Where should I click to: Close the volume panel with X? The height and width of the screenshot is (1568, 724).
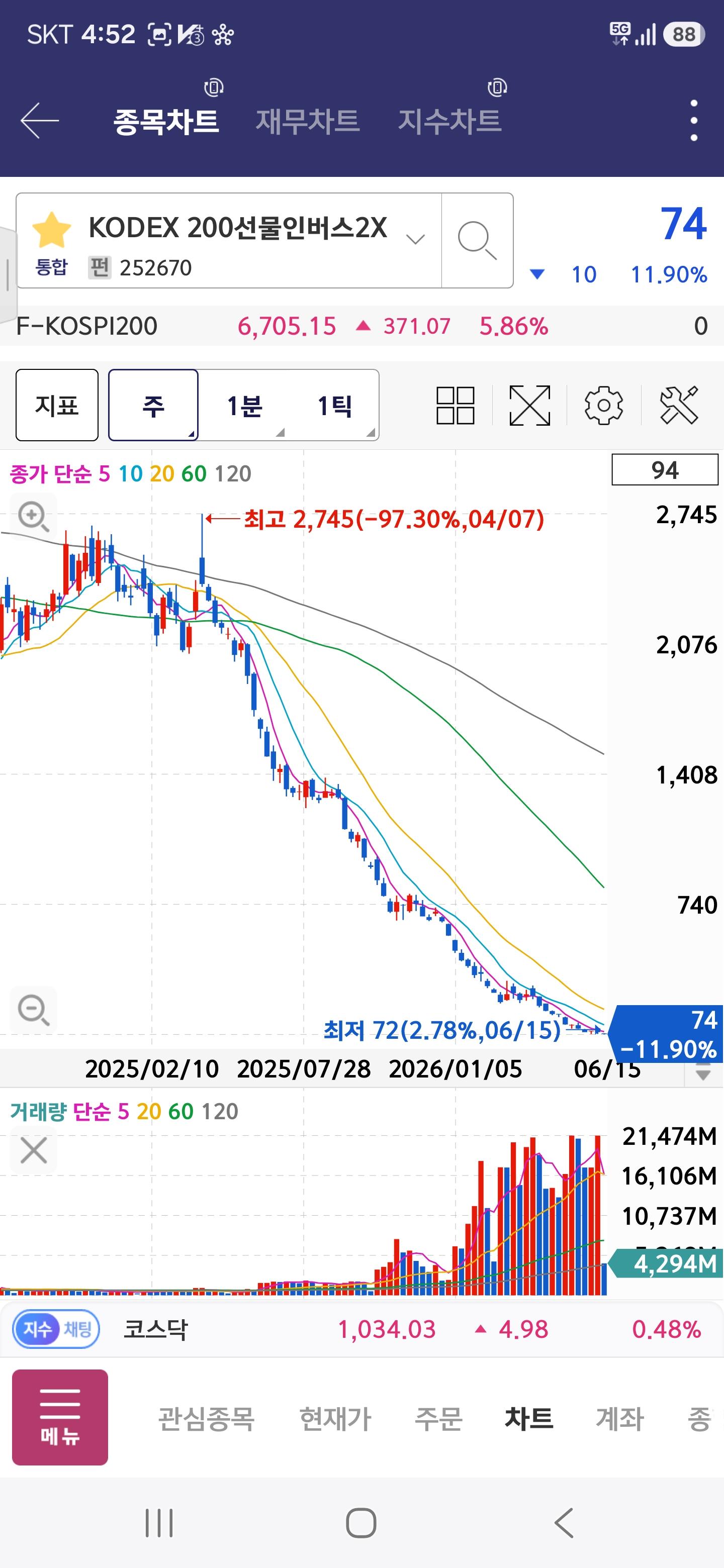[34, 1150]
